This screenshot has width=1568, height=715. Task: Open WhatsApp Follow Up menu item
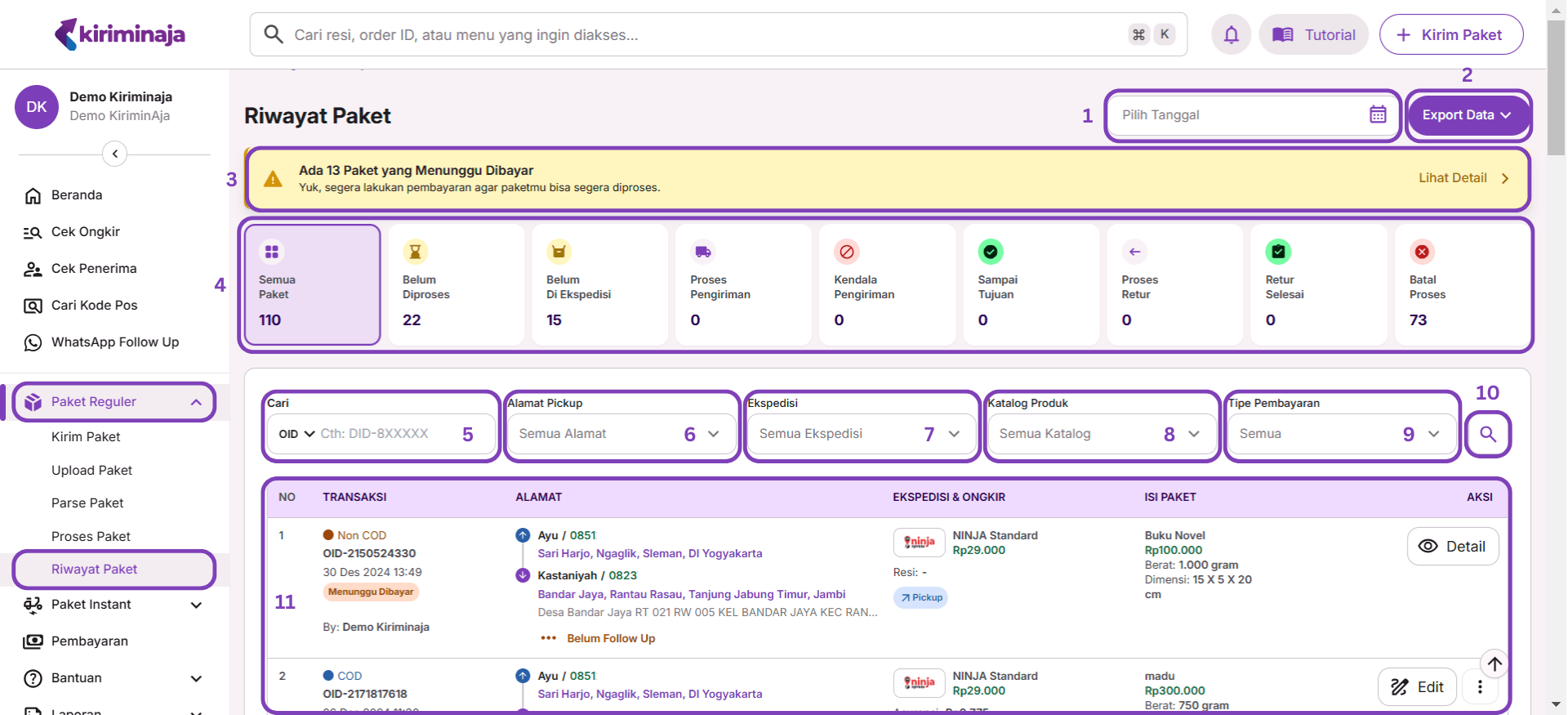[x=114, y=342]
